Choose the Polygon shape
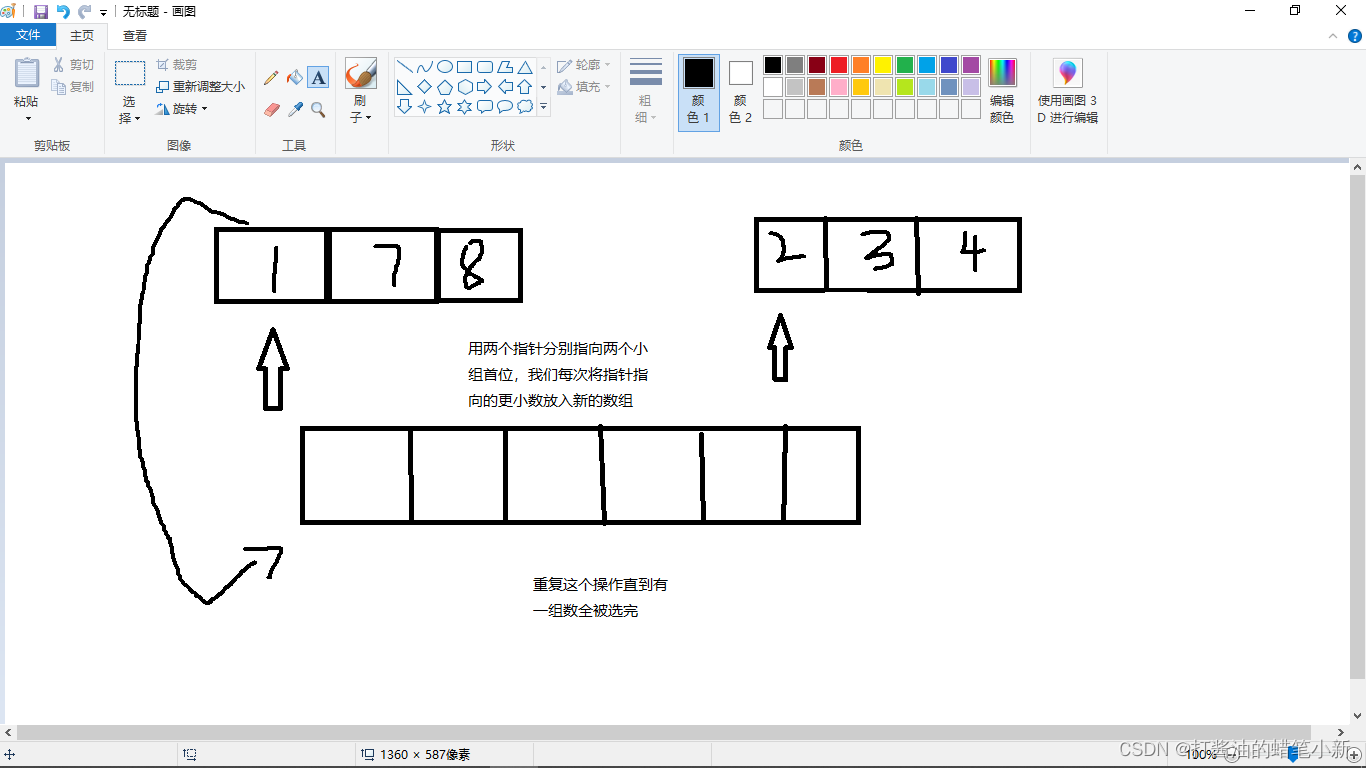Image resolution: width=1366 pixels, height=768 pixels. click(x=504, y=67)
